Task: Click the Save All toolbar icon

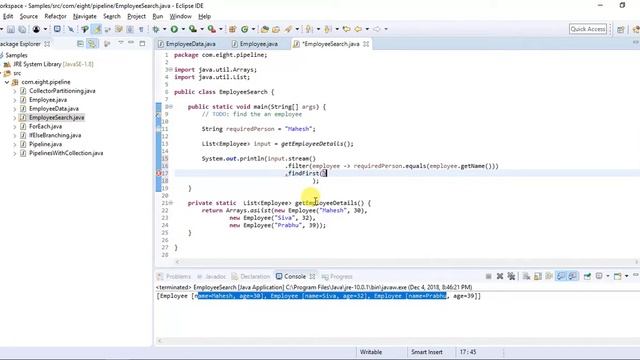Action: 22,29
